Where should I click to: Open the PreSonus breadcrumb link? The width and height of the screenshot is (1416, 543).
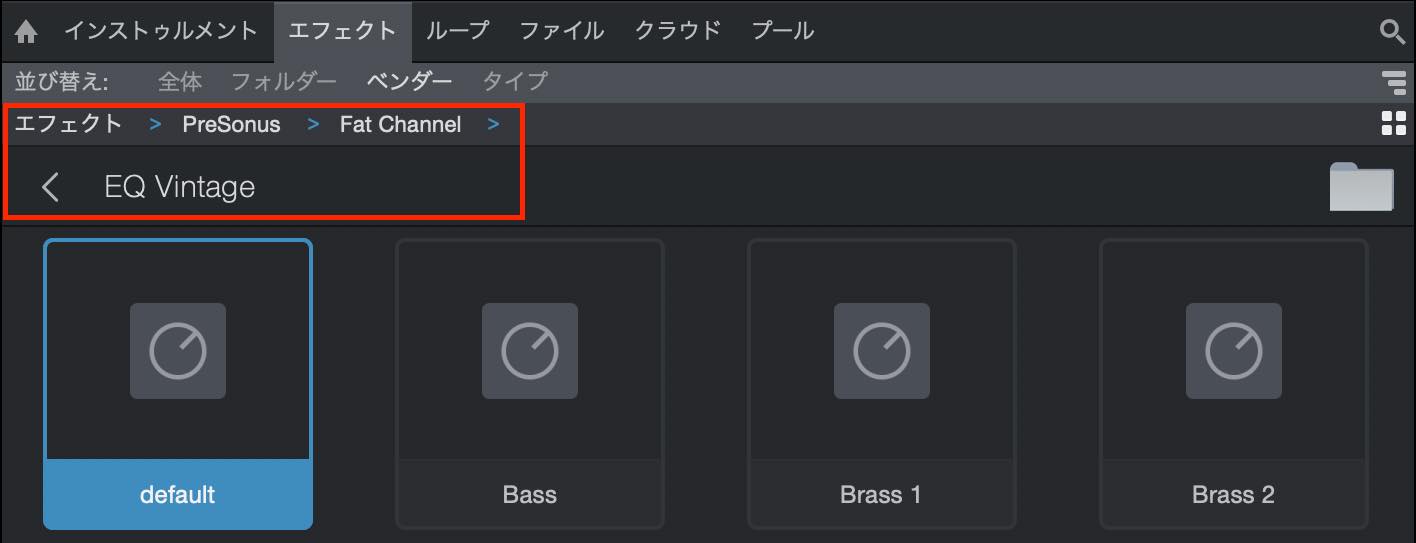tap(231, 125)
